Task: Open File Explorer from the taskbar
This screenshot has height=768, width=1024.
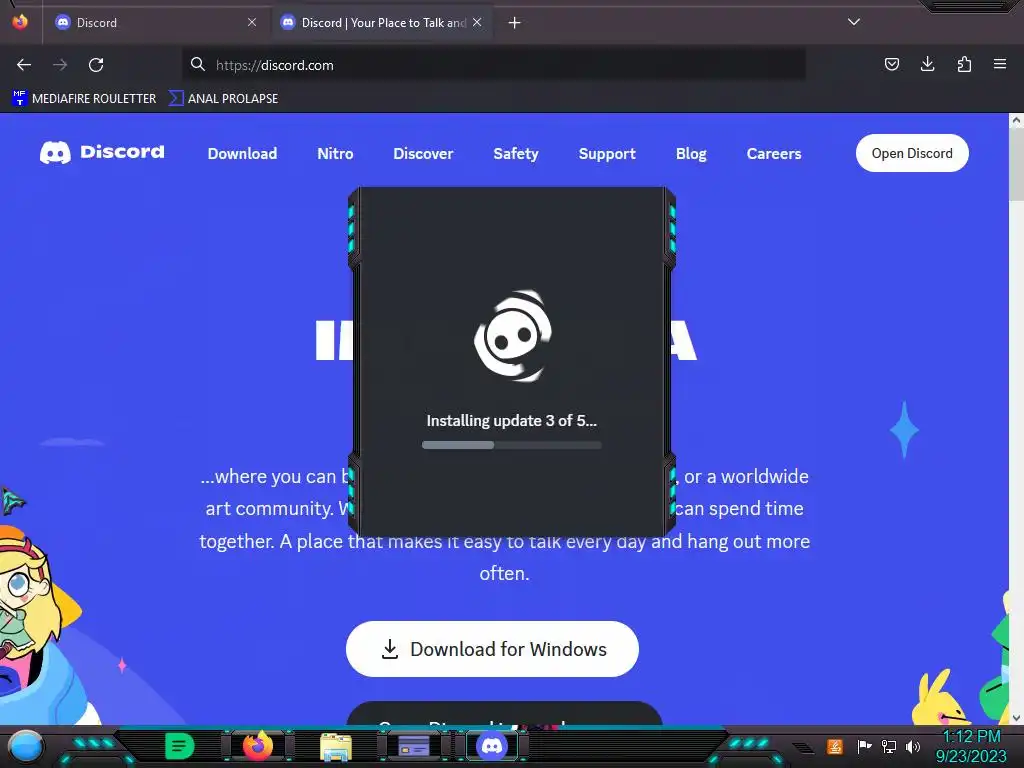Action: point(336,747)
